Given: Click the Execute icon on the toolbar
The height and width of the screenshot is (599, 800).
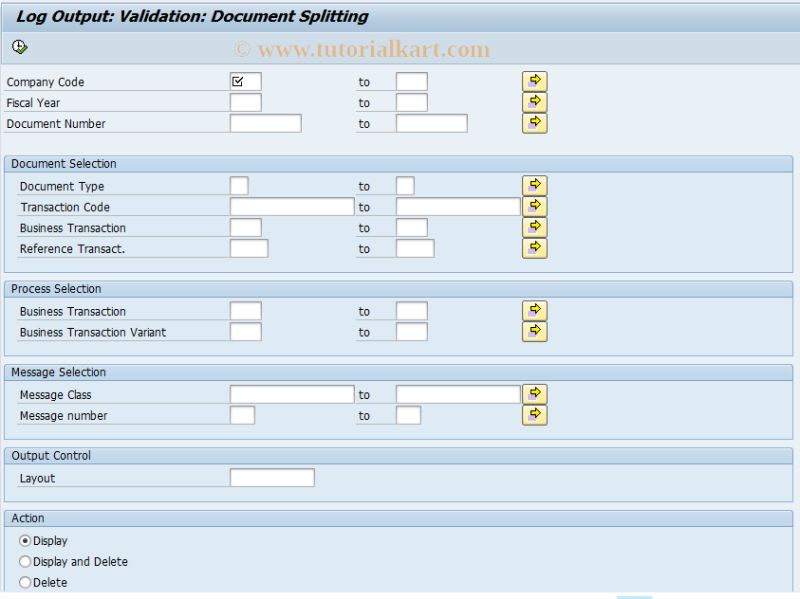Looking at the screenshot, I should pyautogui.click(x=17, y=47).
